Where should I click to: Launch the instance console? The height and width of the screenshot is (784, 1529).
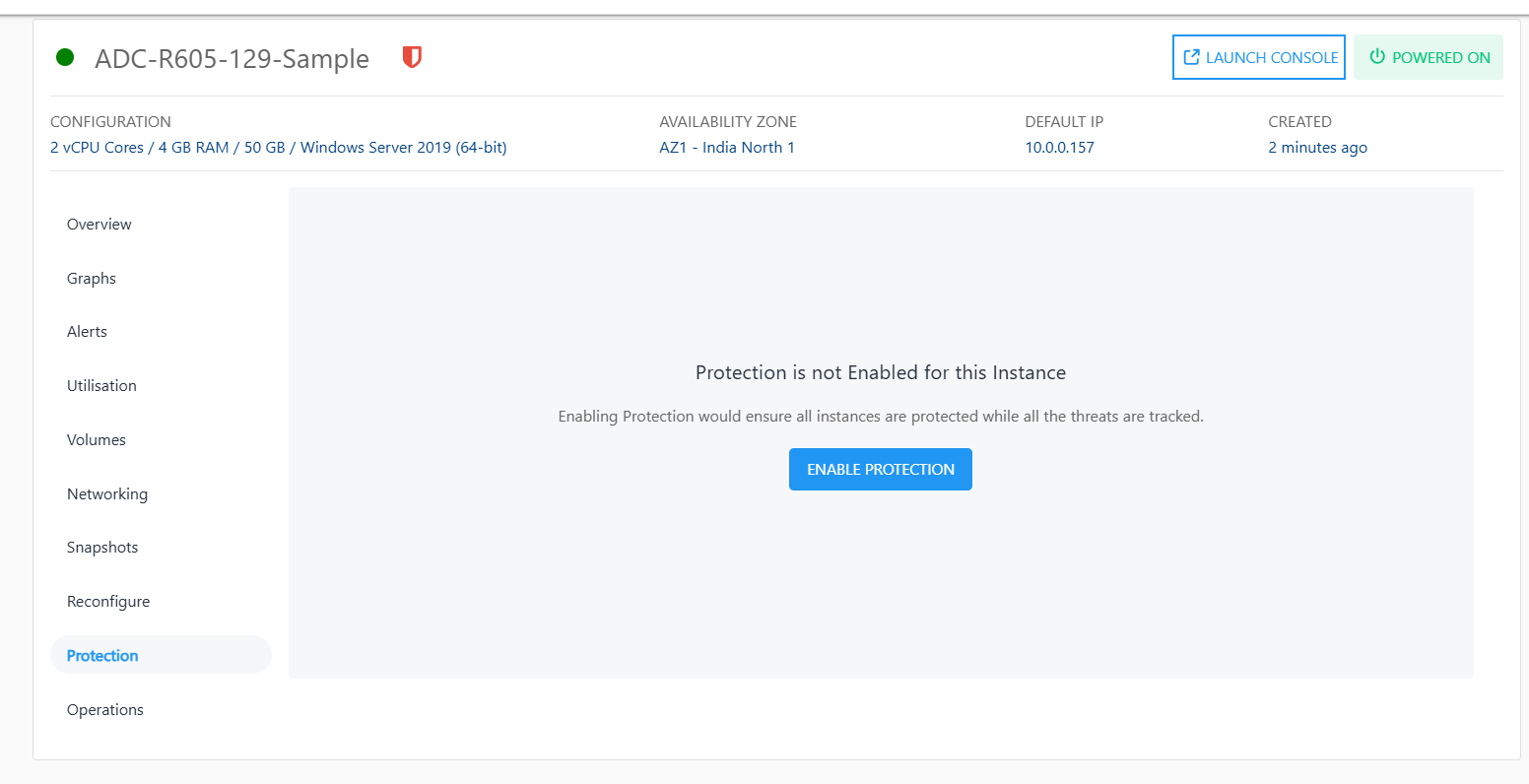[x=1258, y=57]
